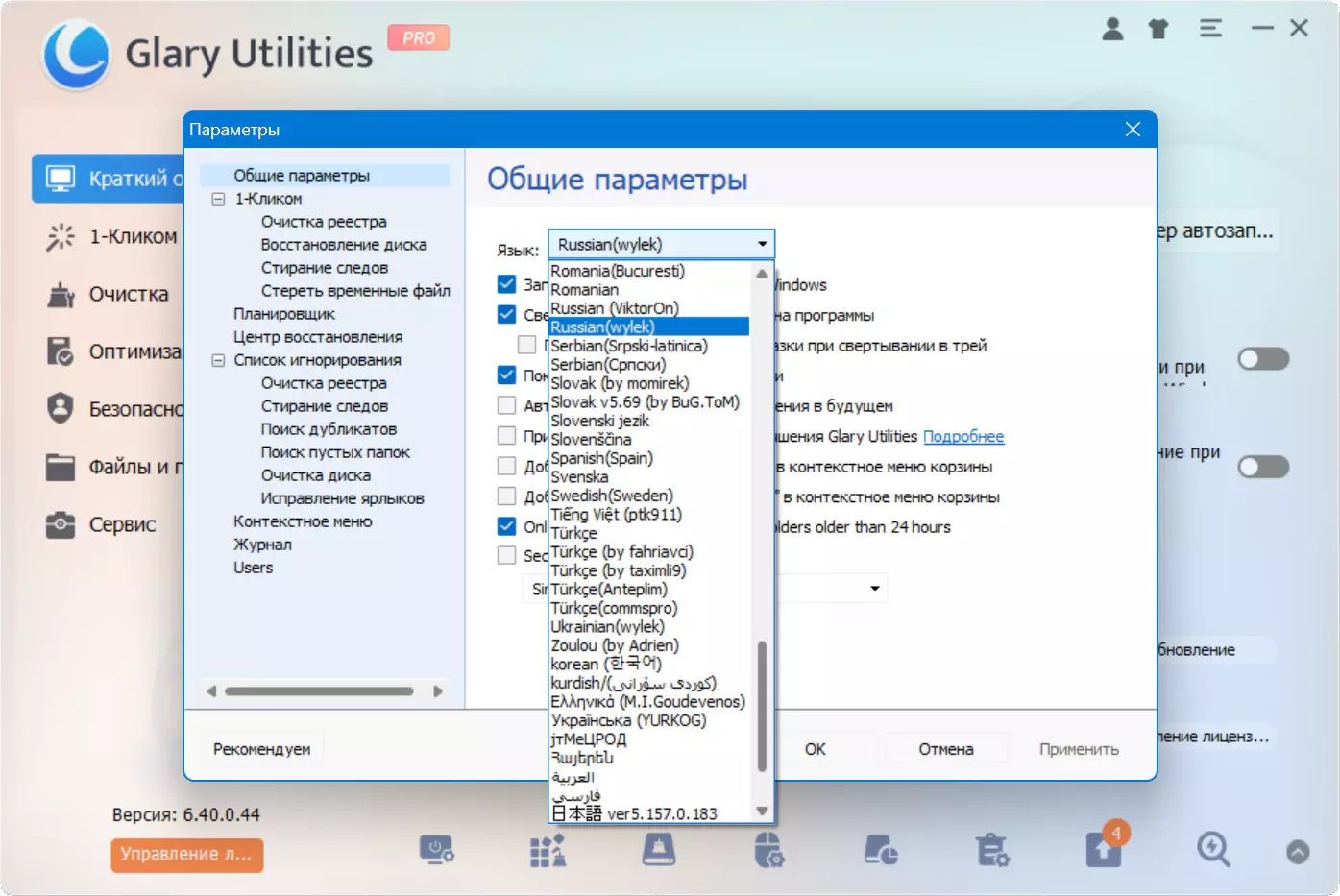Image resolution: width=1340 pixels, height=896 pixels.
Task: Click the Сервис toolbox icon in sidebar
Action: (61, 524)
